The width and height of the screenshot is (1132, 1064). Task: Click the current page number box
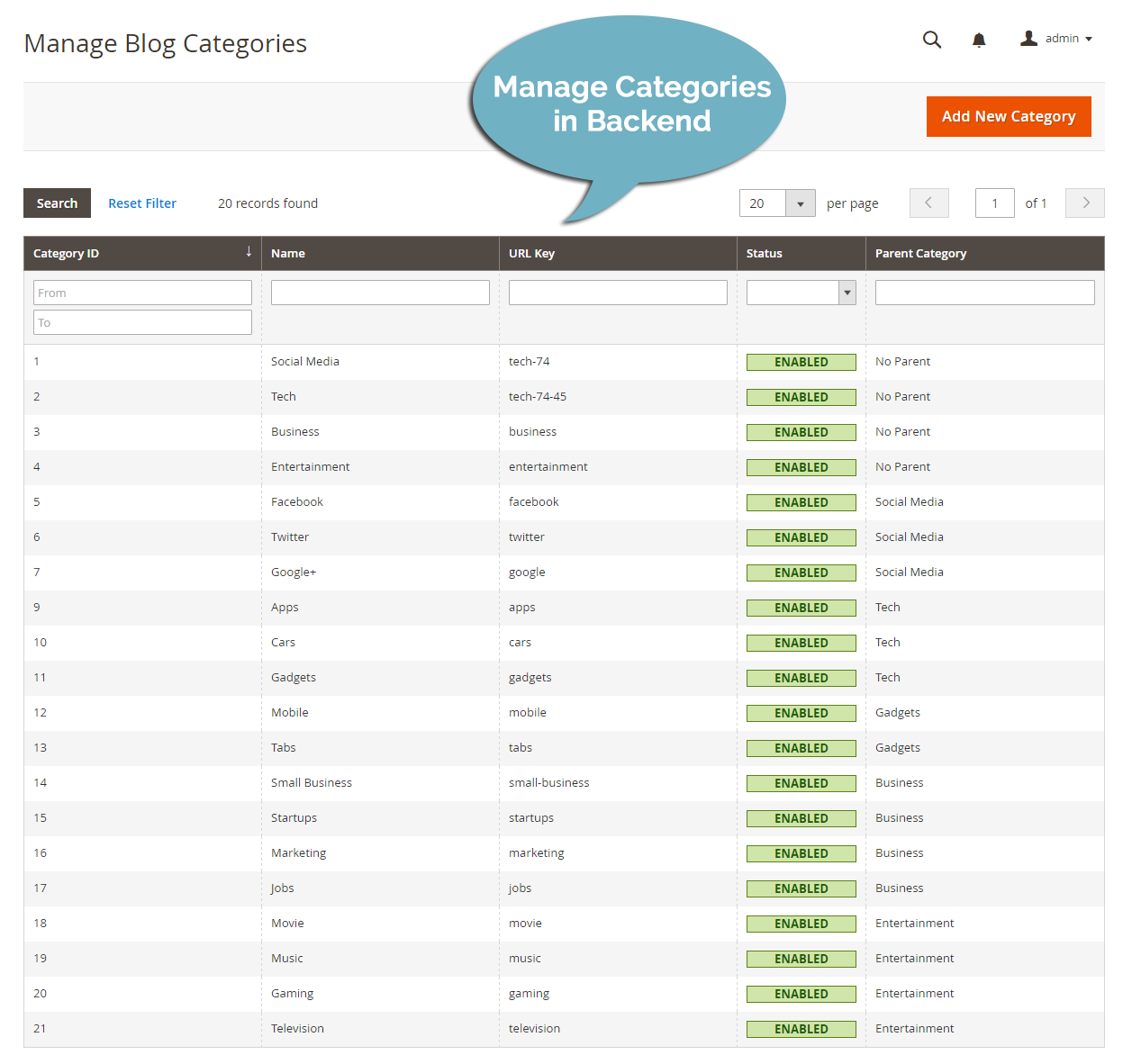point(994,203)
